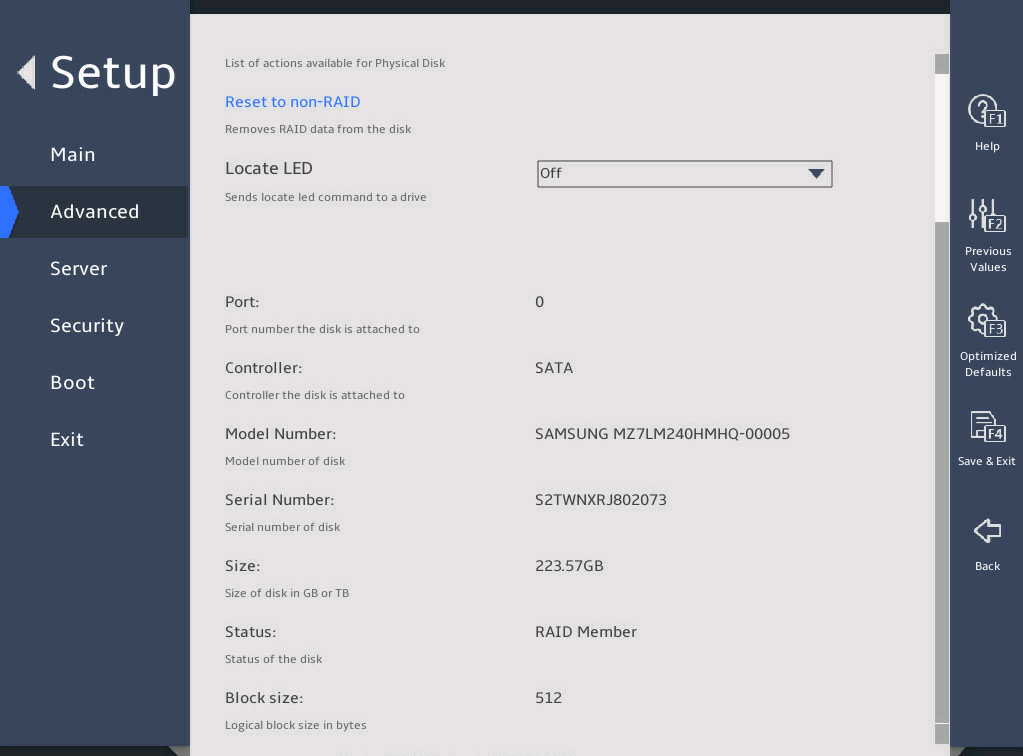This screenshot has width=1023, height=756.
Task: Click 'Removes RAID data from the disk' text
Action: coord(318,129)
